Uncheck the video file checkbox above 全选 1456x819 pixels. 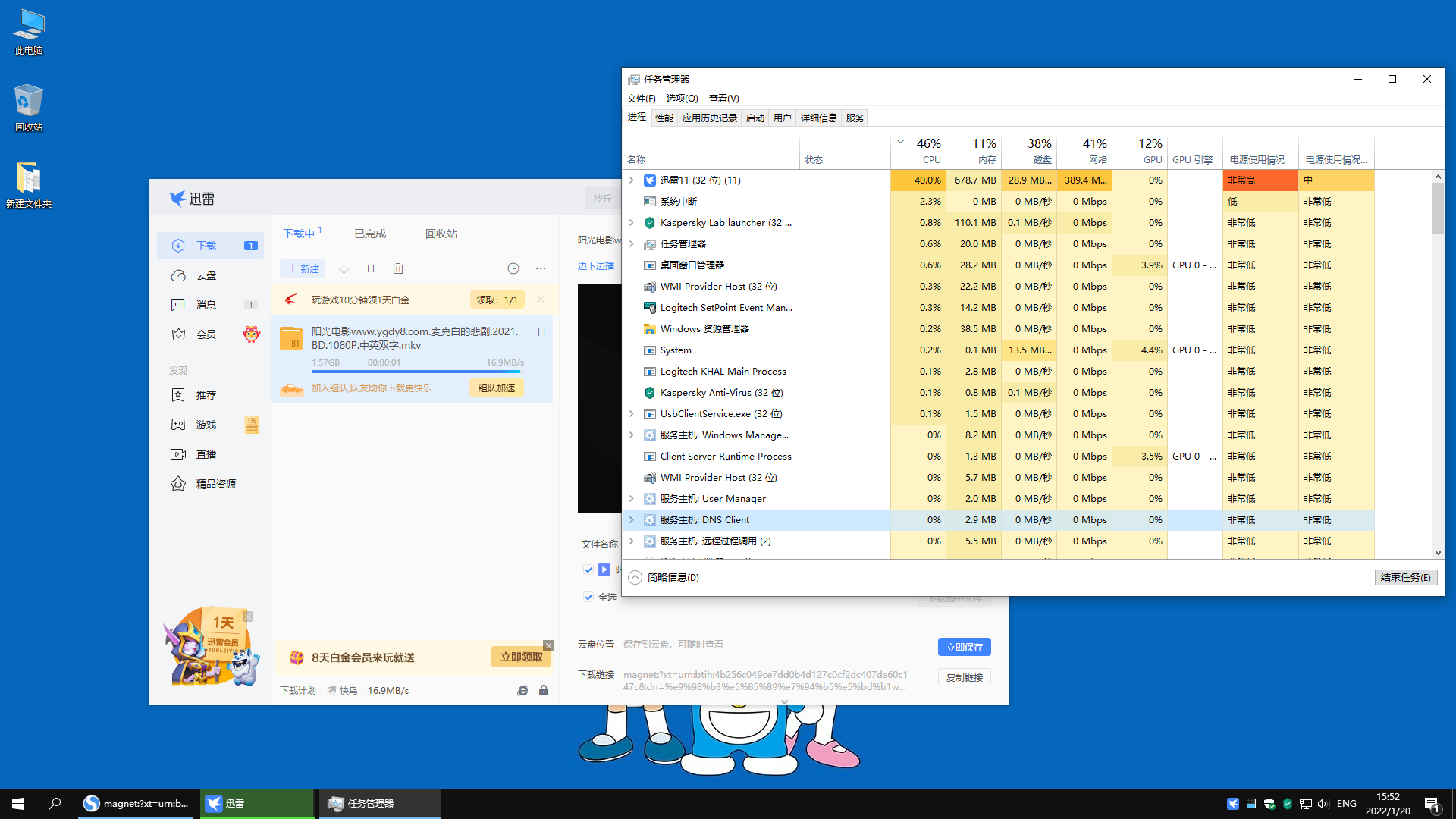[x=588, y=570]
